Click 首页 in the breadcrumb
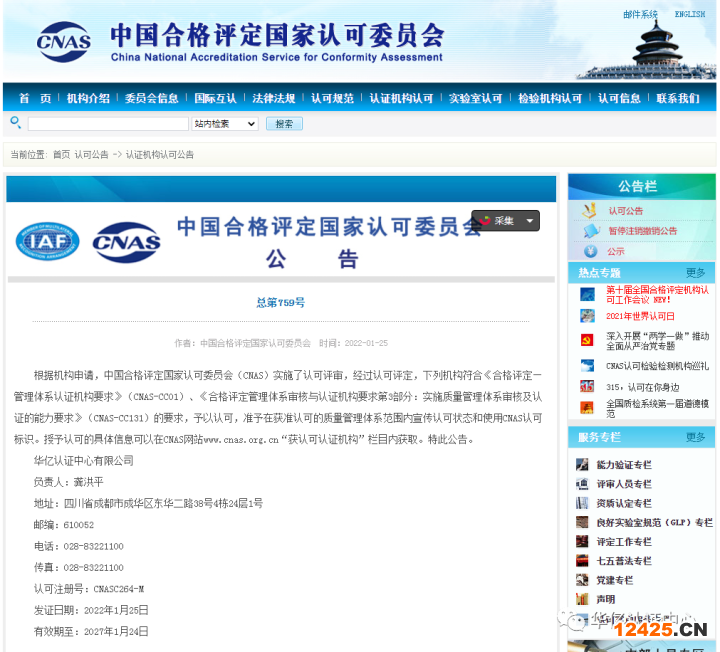 click(x=62, y=155)
